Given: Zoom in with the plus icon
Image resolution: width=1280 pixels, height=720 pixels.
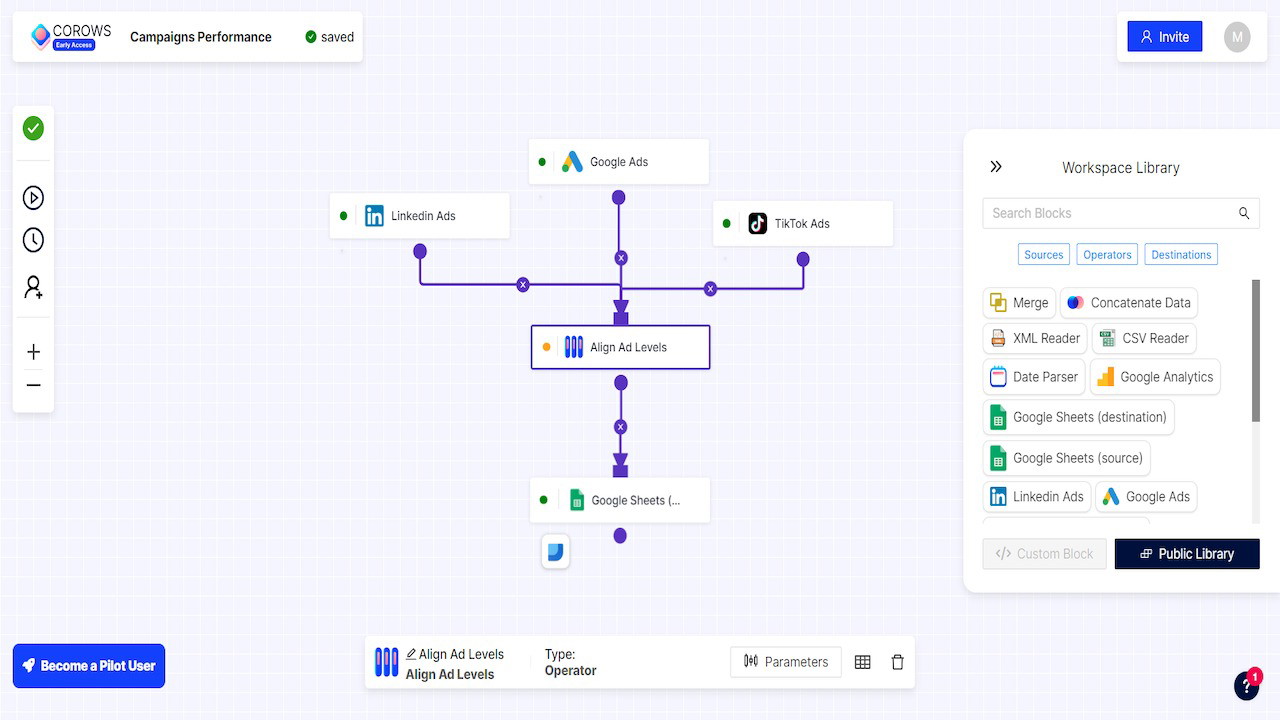Looking at the screenshot, I should point(33,352).
